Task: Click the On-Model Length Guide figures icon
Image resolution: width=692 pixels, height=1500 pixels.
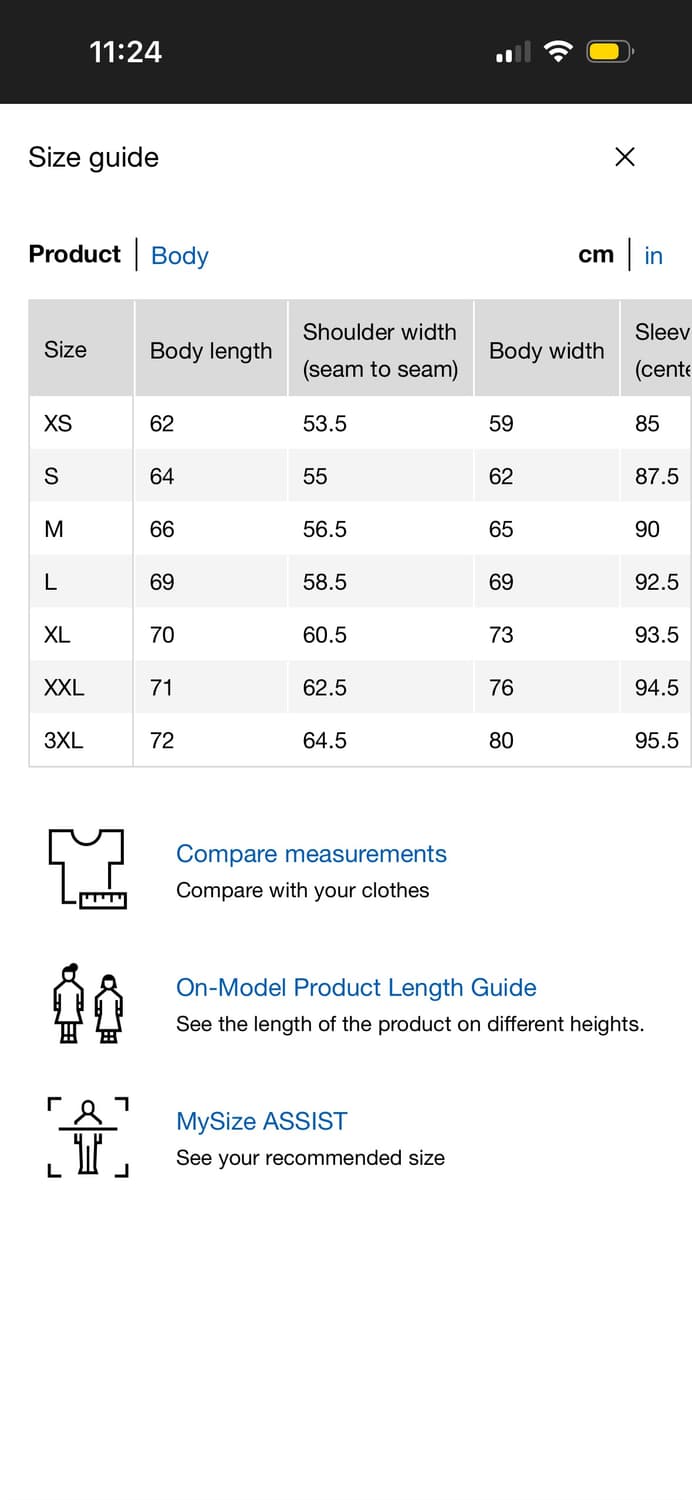Action: 87,1005
